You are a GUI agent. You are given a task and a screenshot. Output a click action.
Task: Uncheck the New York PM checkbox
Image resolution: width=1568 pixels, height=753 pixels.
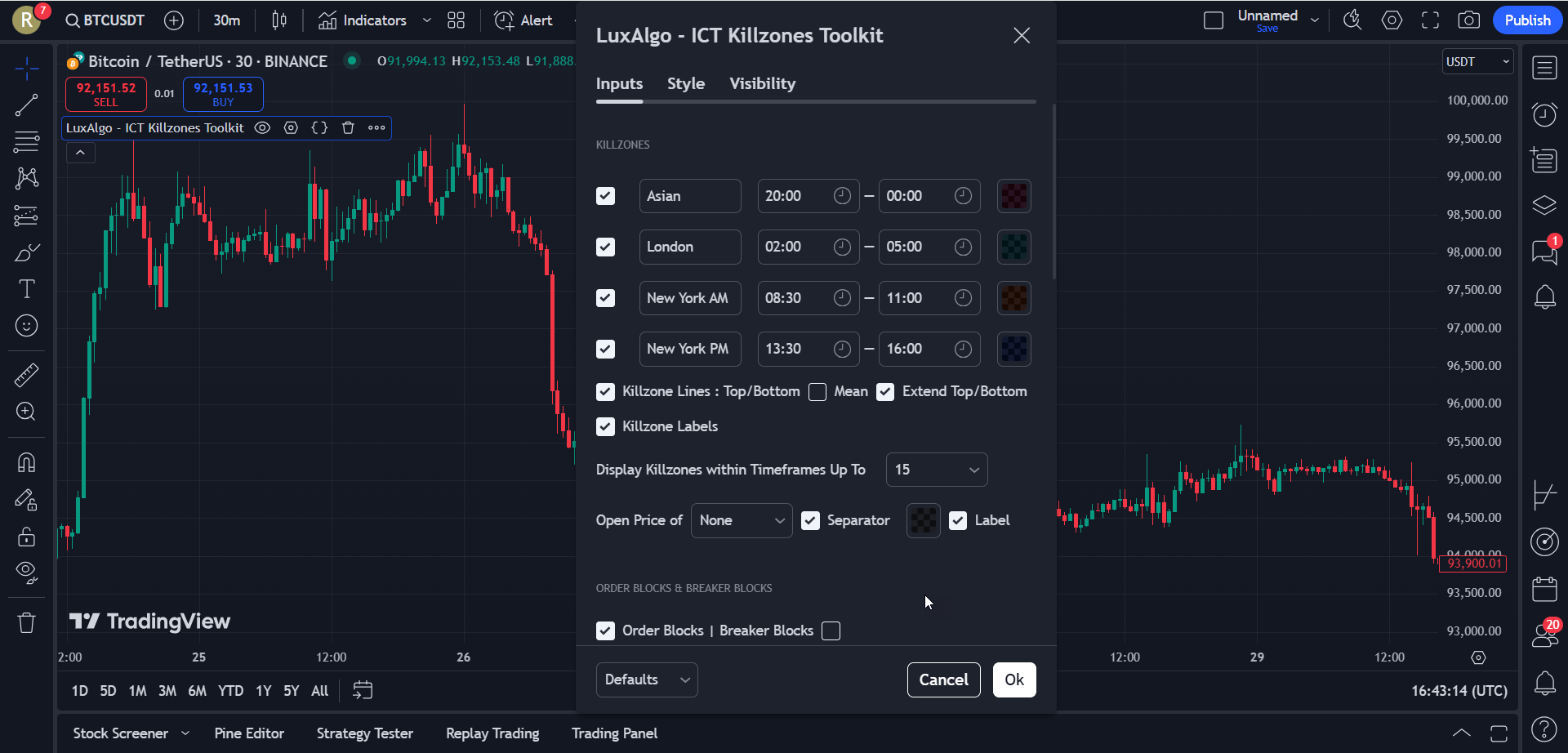click(x=605, y=349)
